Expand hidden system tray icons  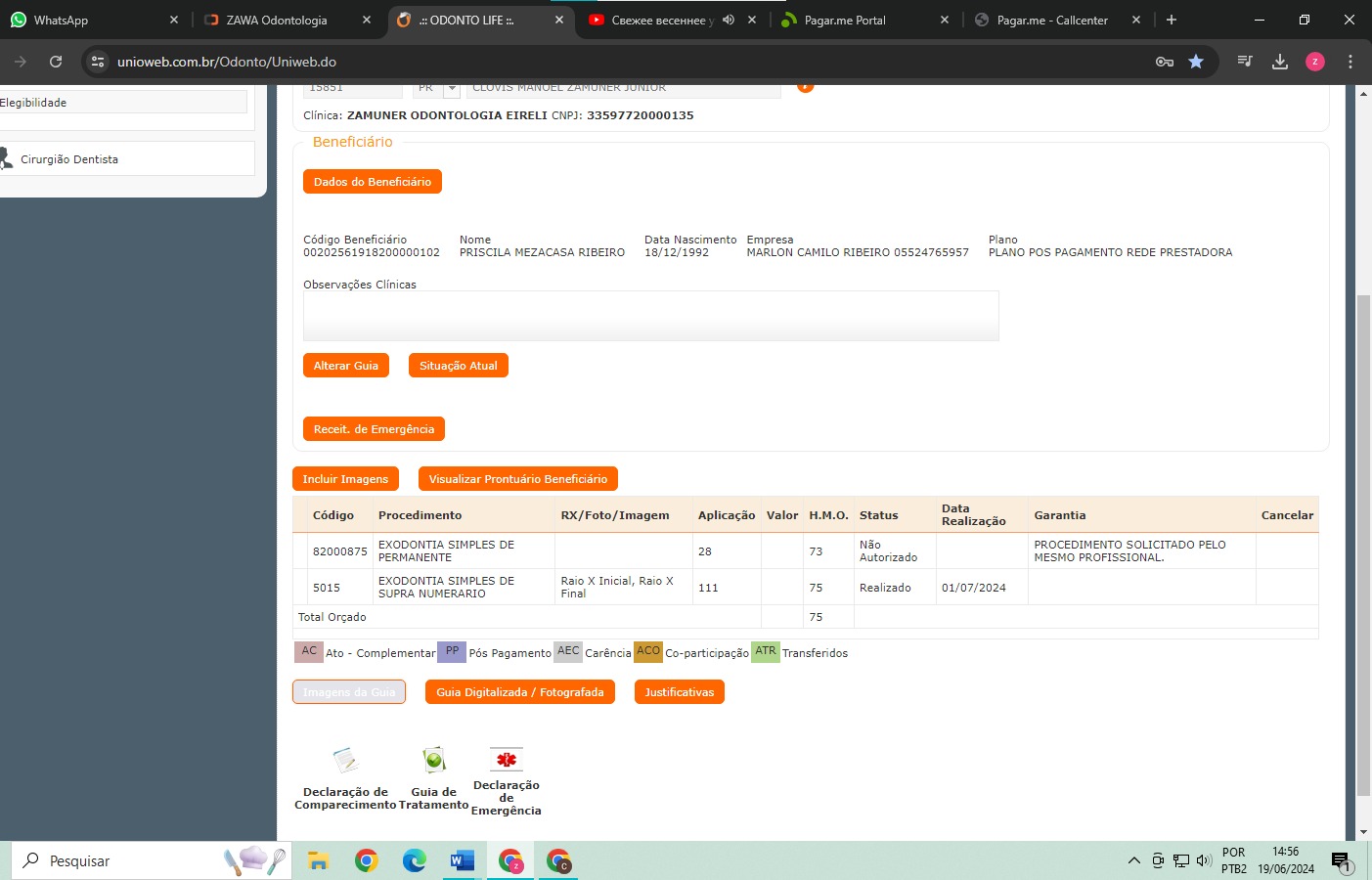(1133, 860)
